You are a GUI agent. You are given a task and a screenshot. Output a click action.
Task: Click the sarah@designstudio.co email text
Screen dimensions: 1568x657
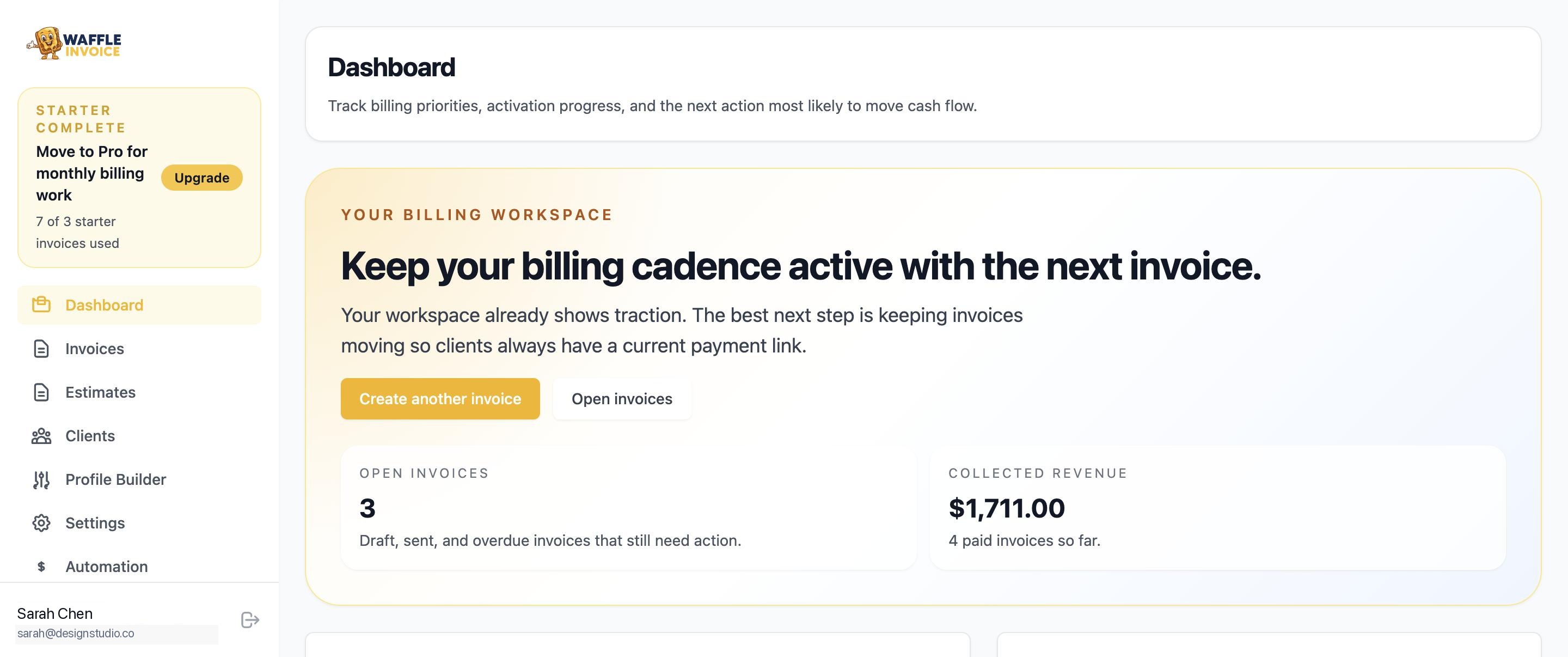[76, 633]
